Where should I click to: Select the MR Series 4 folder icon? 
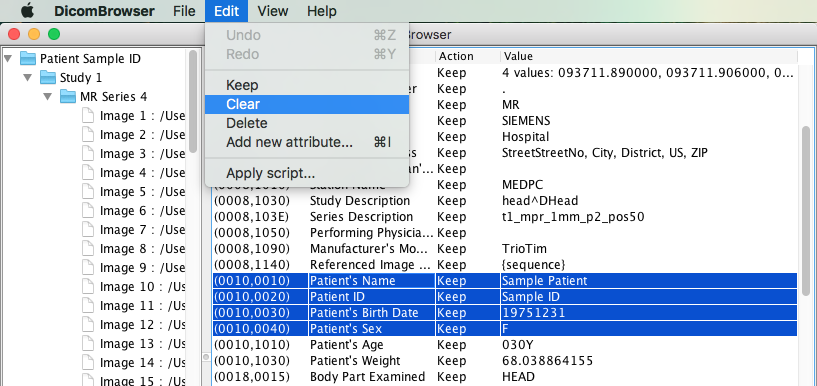pos(68,96)
